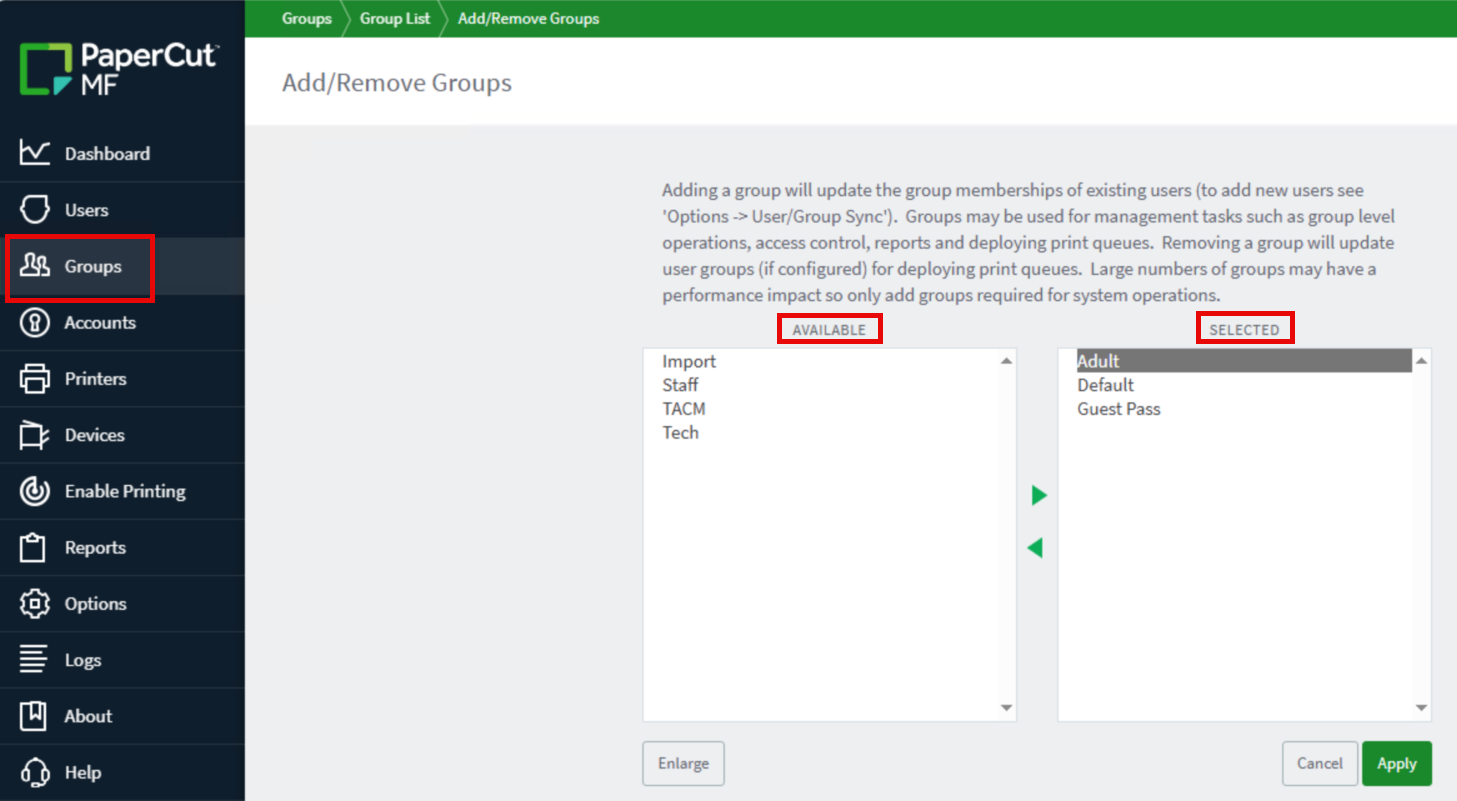Click Available list scrollbar up arrow

pyautogui.click(x=1007, y=361)
